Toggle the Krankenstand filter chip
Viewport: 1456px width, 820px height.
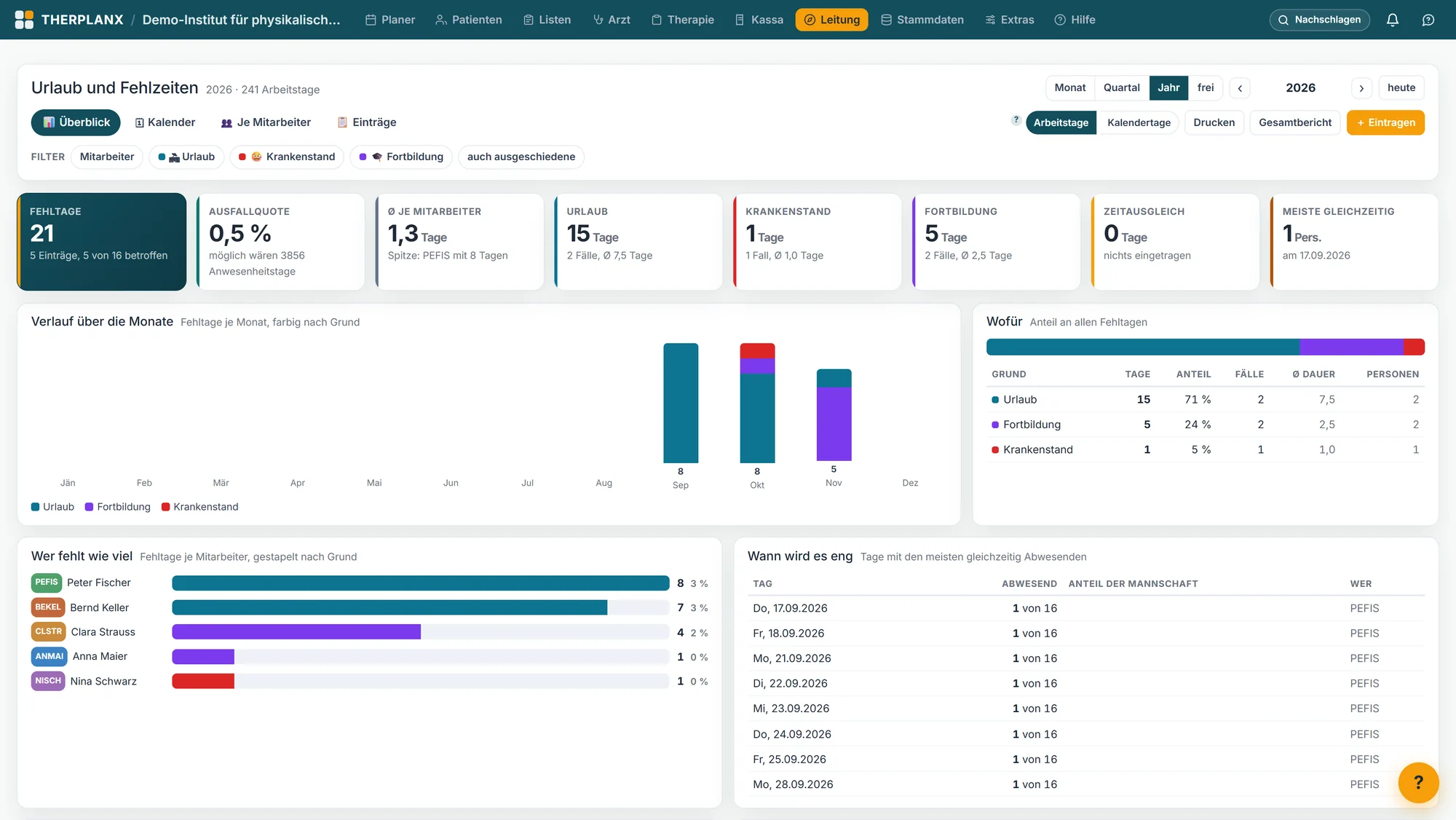point(287,157)
